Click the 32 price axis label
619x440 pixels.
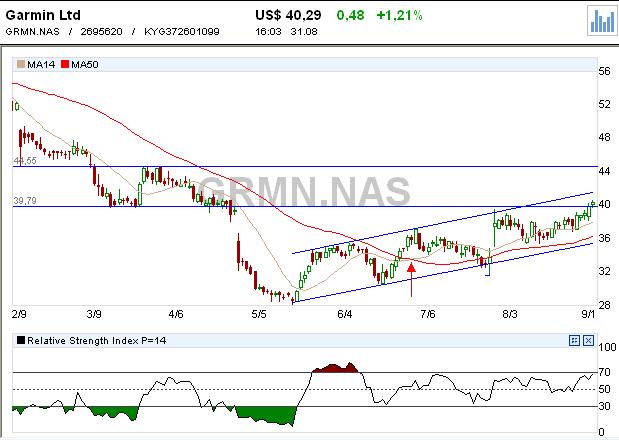tap(604, 271)
